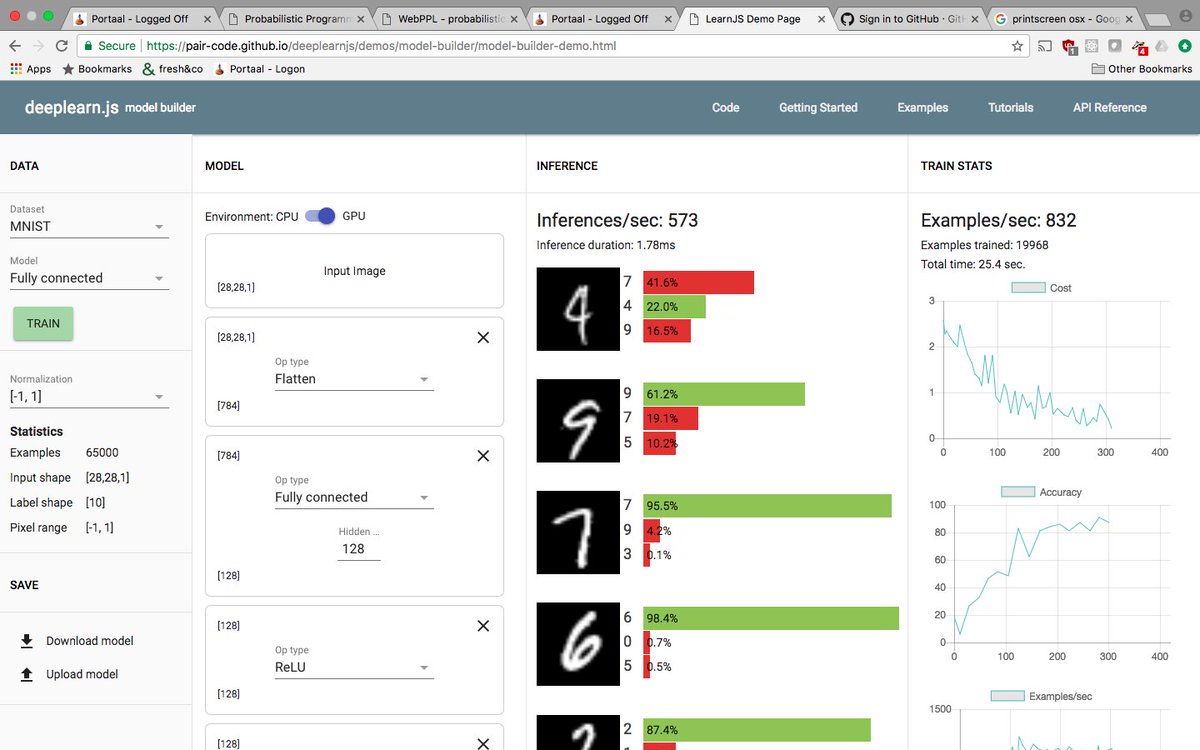Click the 'Examples trained: 19968' text

[x=984, y=245]
